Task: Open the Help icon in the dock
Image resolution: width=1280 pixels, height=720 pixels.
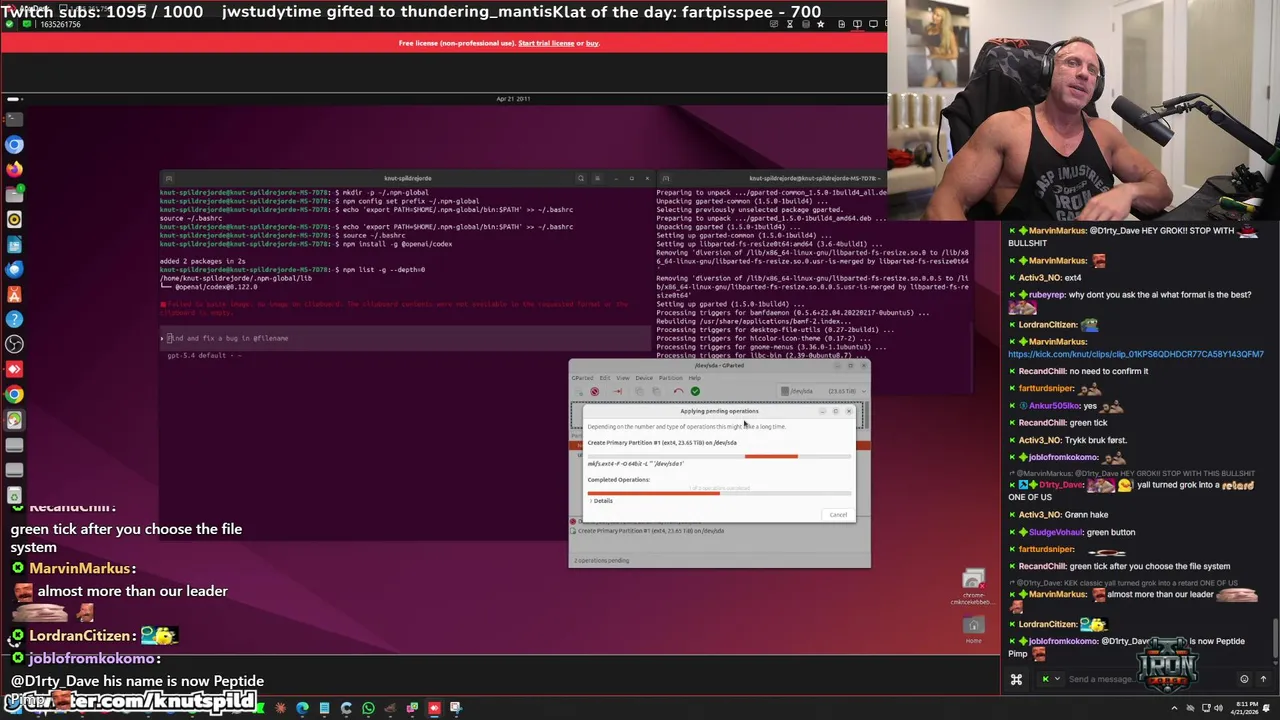Action: [x=14, y=319]
